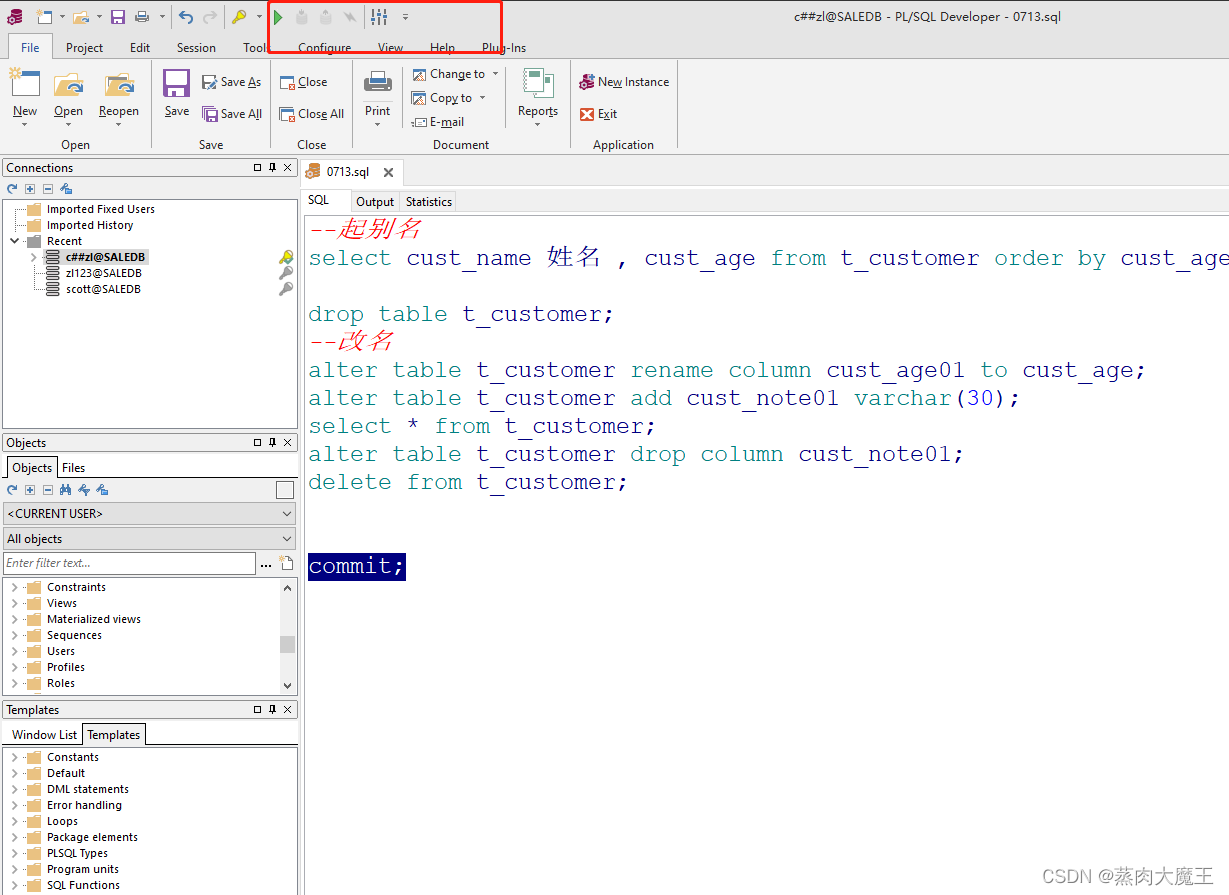The image size is (1229, 895).
Task: Select the scott@SALEDB connection
Action: pyautogui.click(x=103, y=289)
